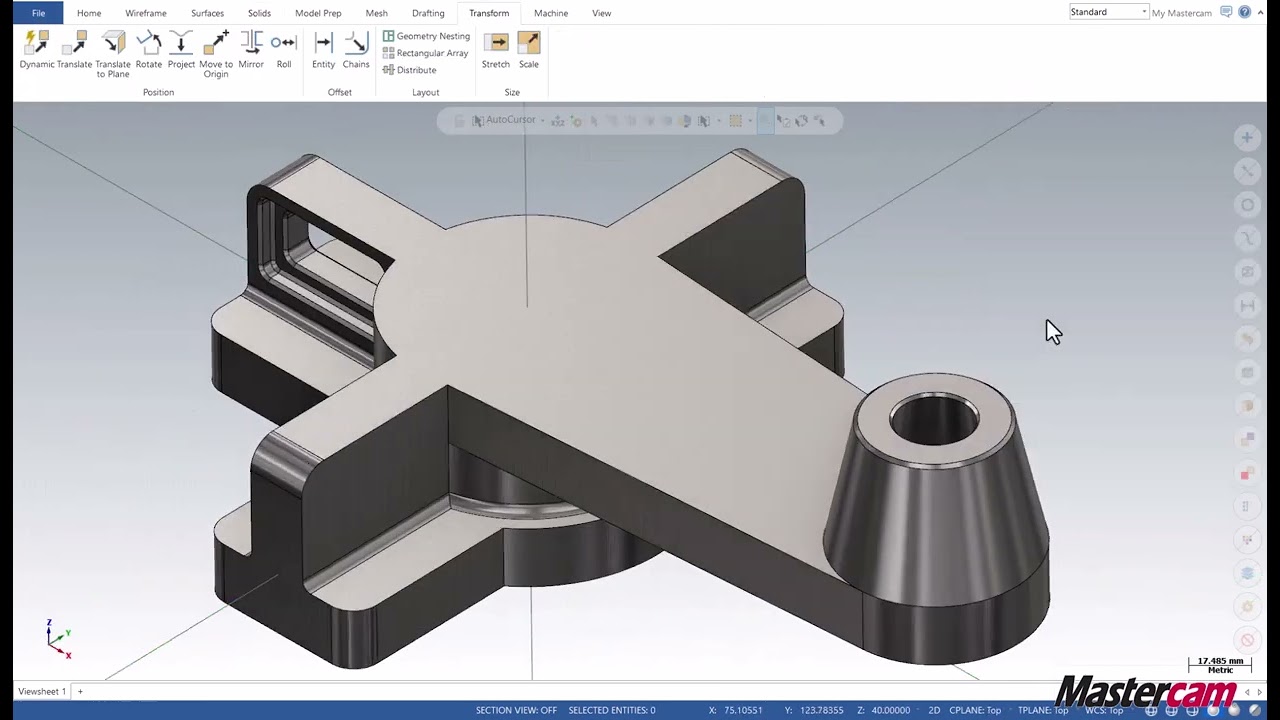Open the Solids ribbon tab
This screenshot has height=720, width=1280.
coord(259,13)
